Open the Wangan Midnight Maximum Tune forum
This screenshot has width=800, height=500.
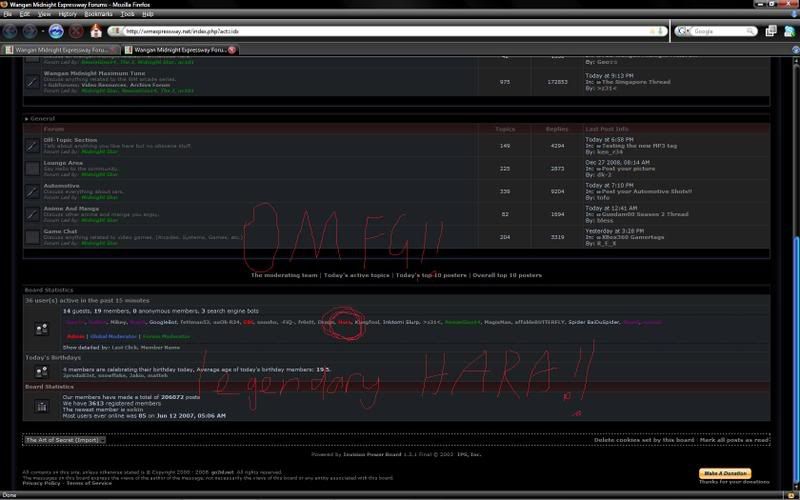[x=94, y=73]
